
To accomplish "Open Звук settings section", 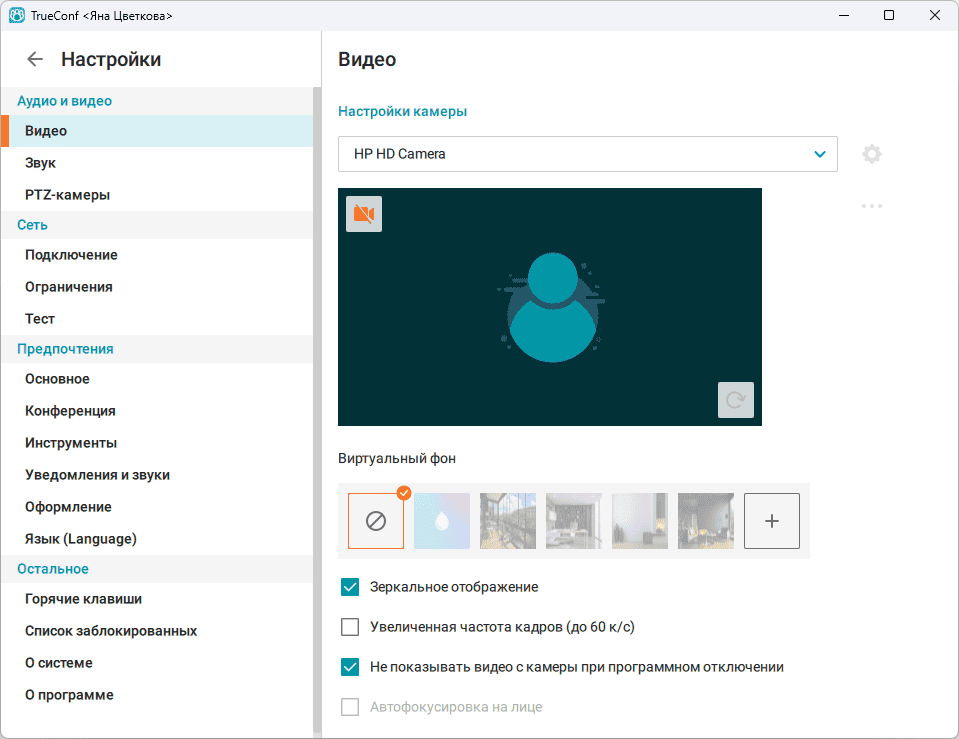I will coord(157,163).
